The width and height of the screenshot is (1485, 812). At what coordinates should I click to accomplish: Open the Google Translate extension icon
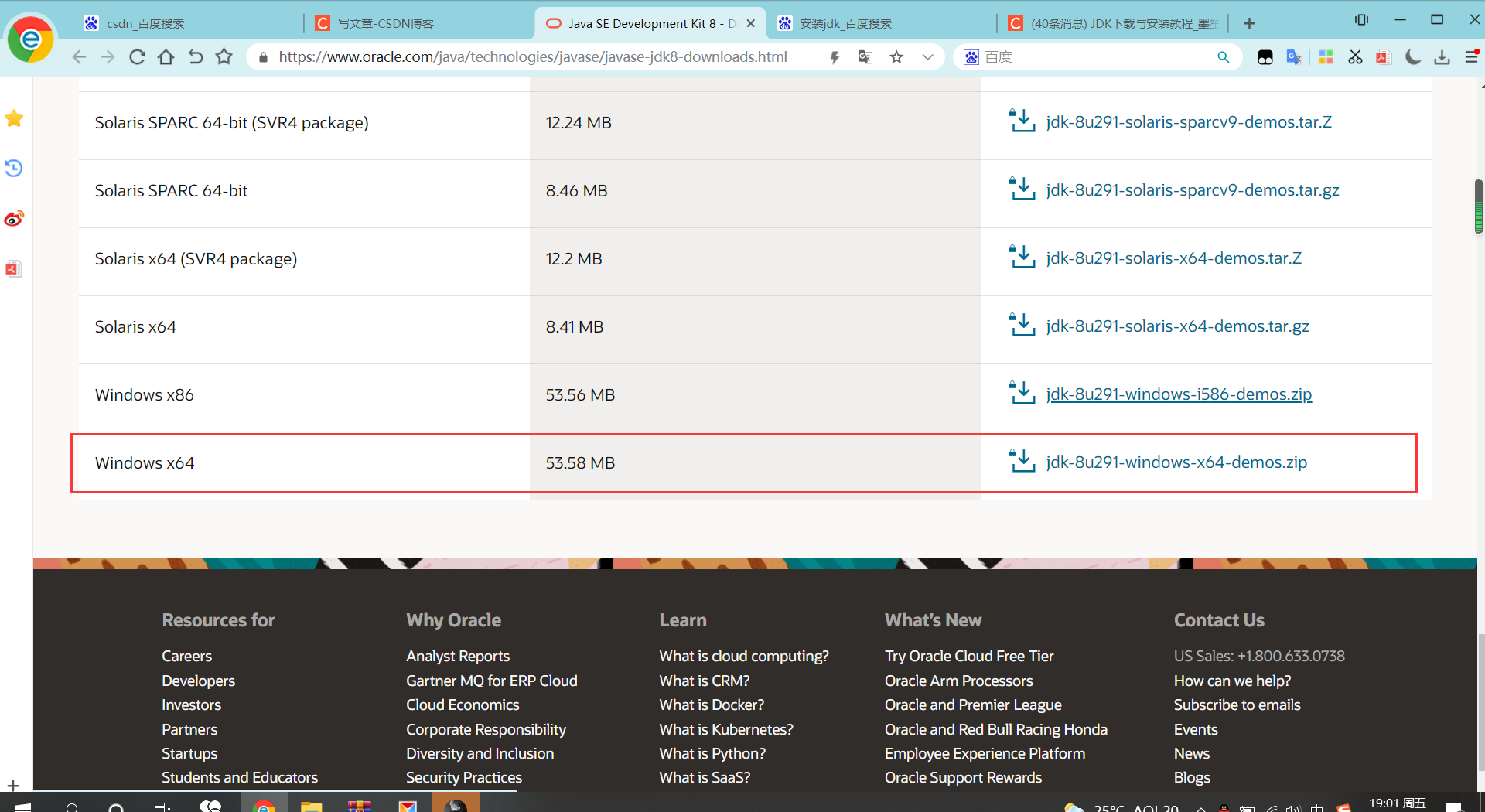[1294, 57]
